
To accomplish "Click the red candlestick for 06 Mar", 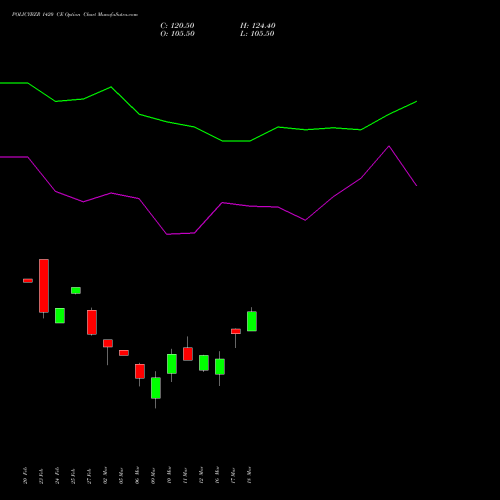I will pyautogui.click(x=140, y=371).
